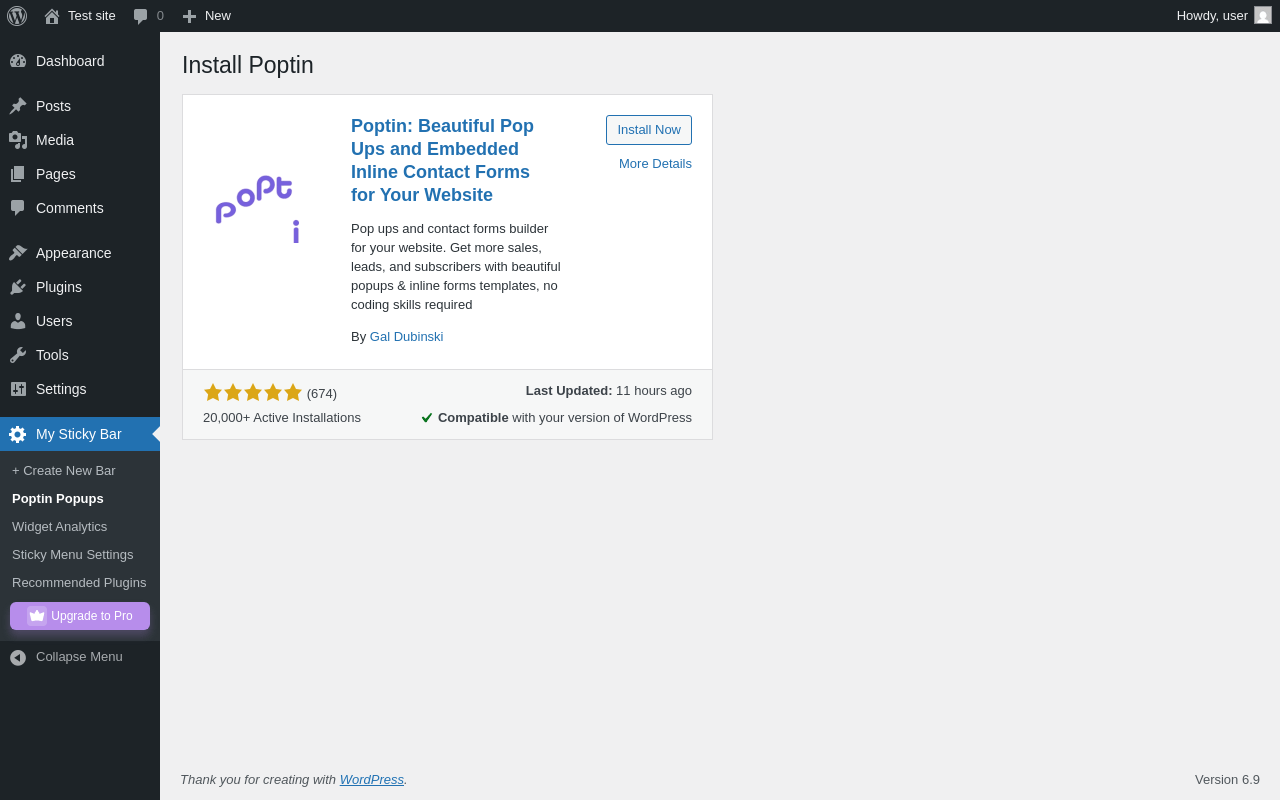Select Widget Analytics submenu item
The height and width of the screenshot is (800, 1280).
59,527
